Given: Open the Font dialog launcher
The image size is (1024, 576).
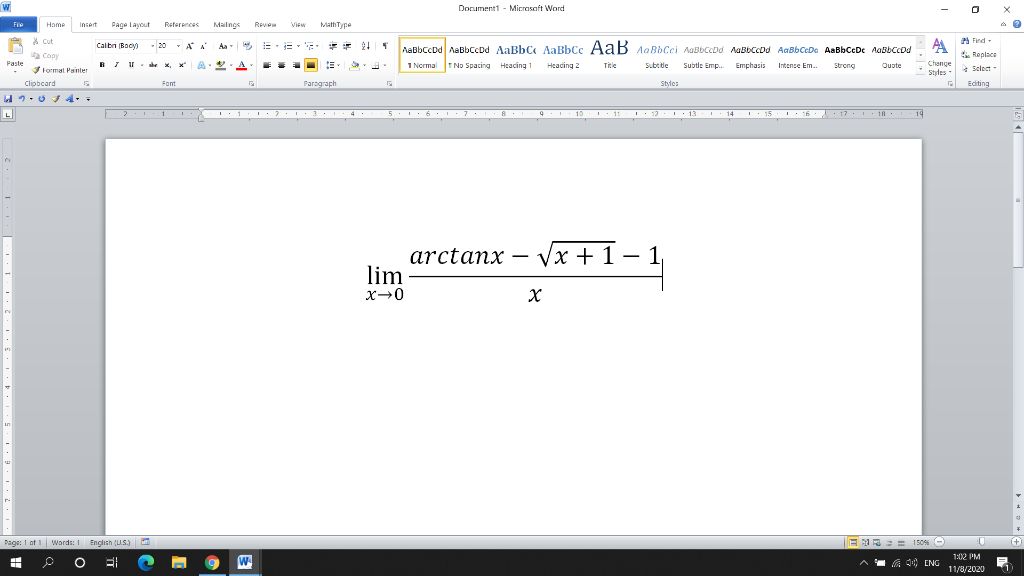Looking at the screenshot, I should pyautogui.click(x=251, y=84).
